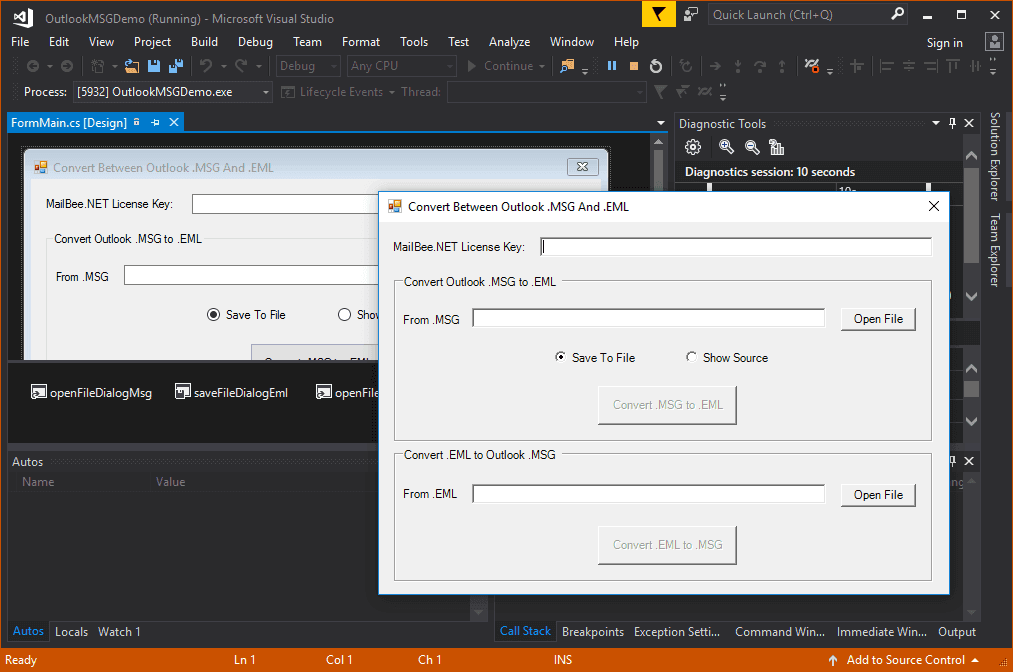Click the MailBee.NET License Key input in running dialog
The image size is (1013, 672).
coord(736,247)
